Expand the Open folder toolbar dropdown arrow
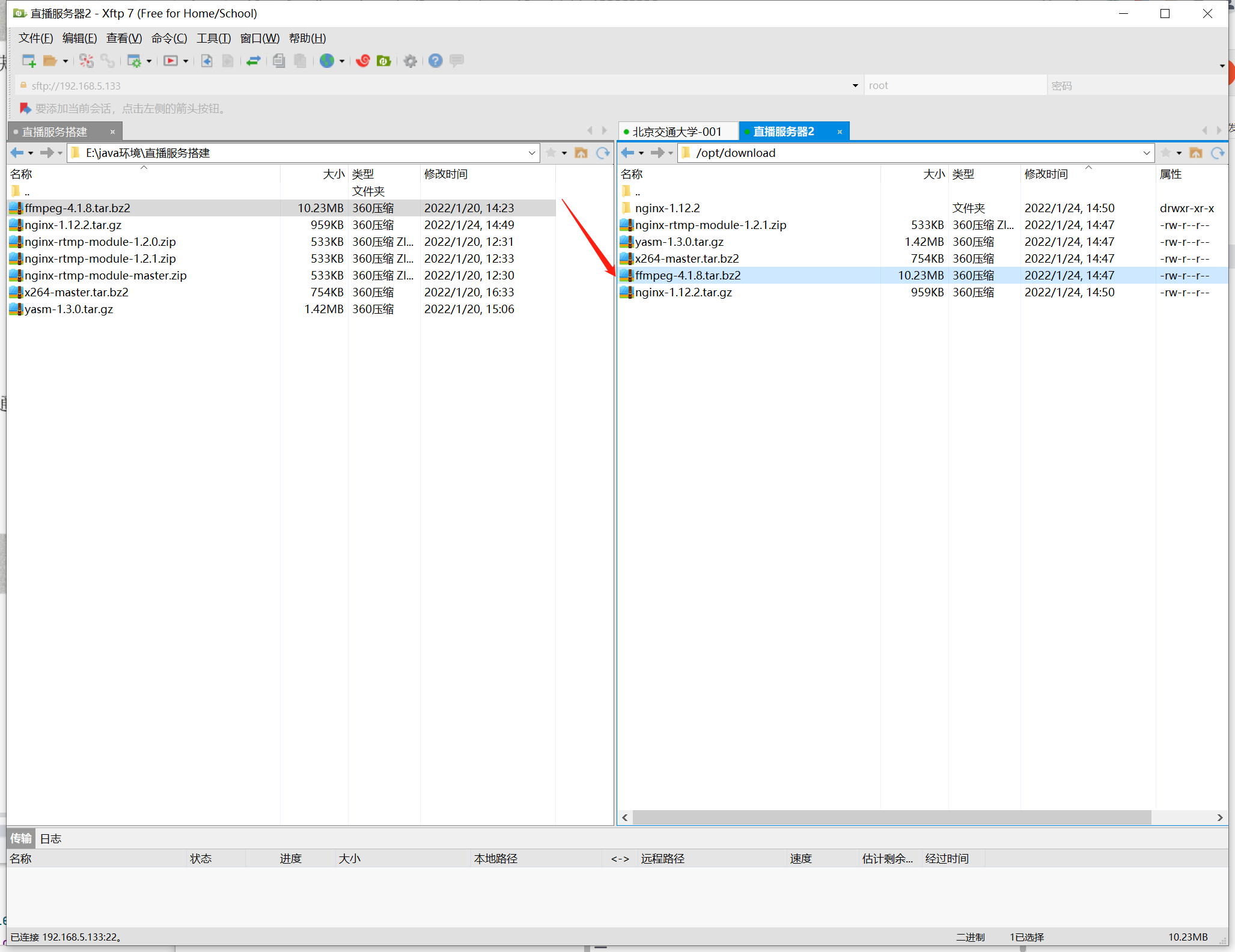The width and height of the screenshot is (1235, 952). tap(65, 61)
